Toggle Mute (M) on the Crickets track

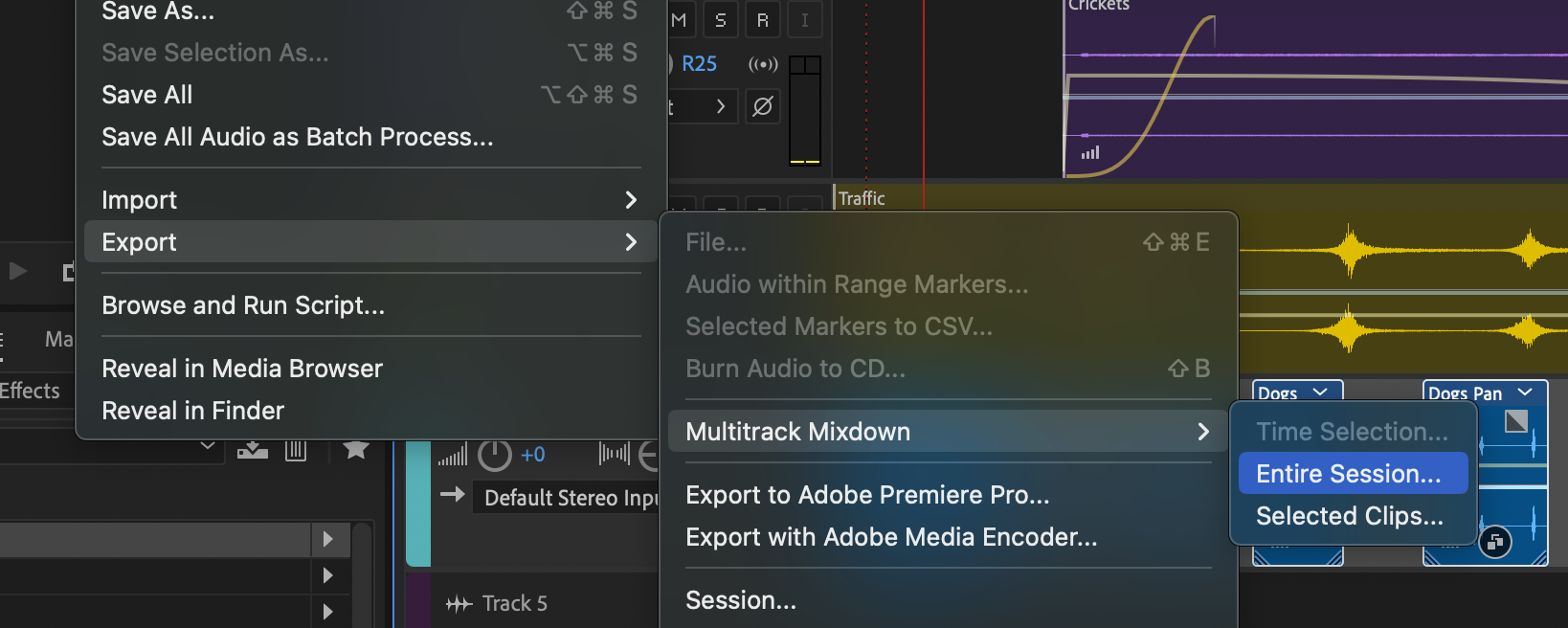click(679, 20)
